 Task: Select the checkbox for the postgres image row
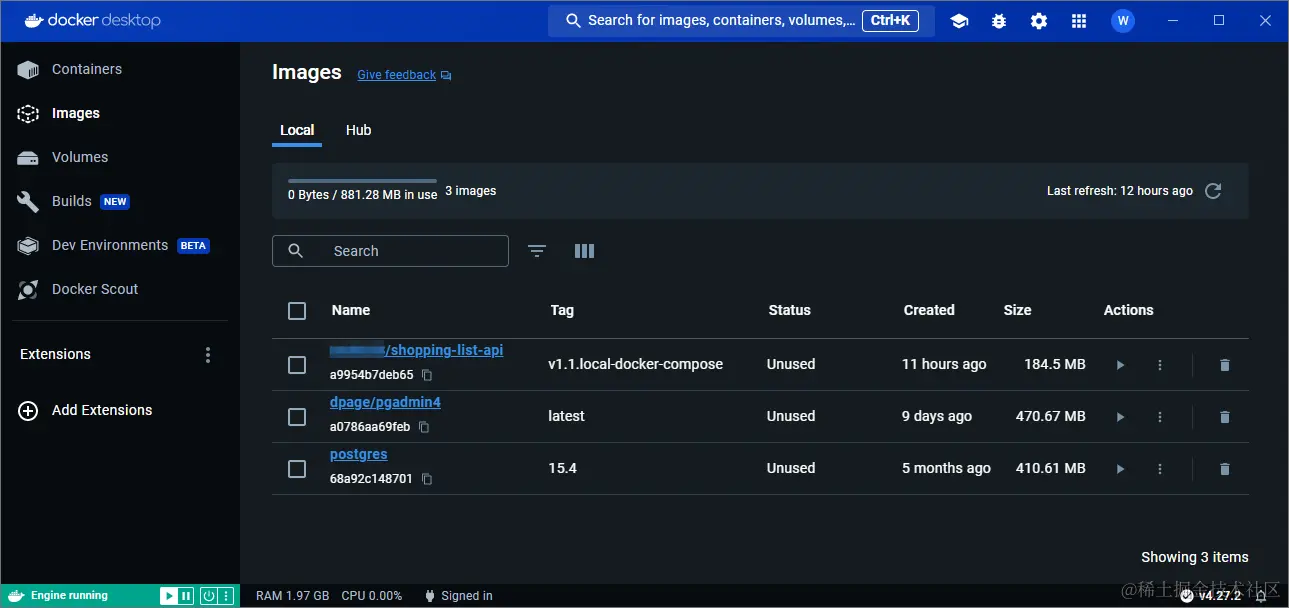click(297, 468)
